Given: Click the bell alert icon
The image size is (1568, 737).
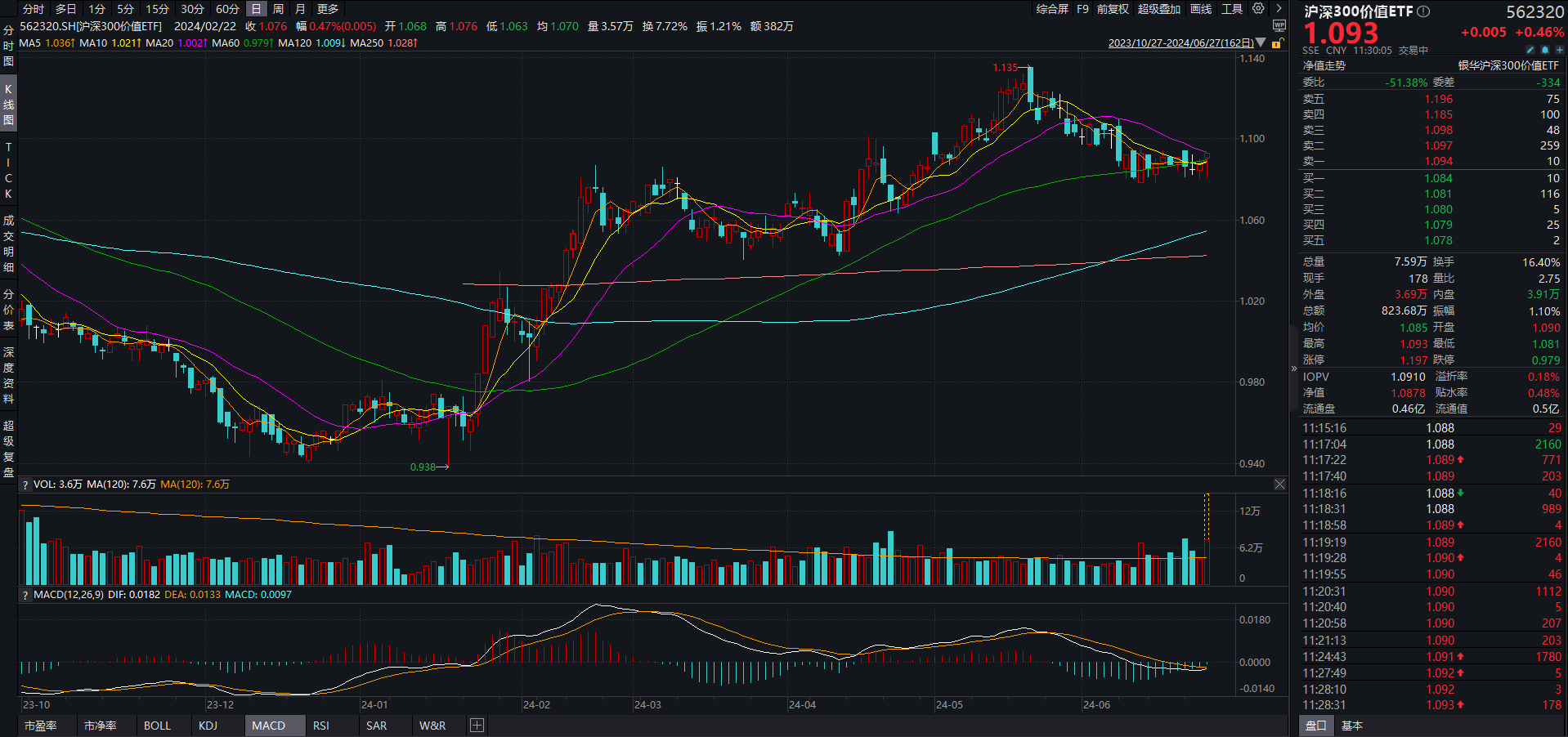Looking at the screenshot, I should pos(1544,50).
